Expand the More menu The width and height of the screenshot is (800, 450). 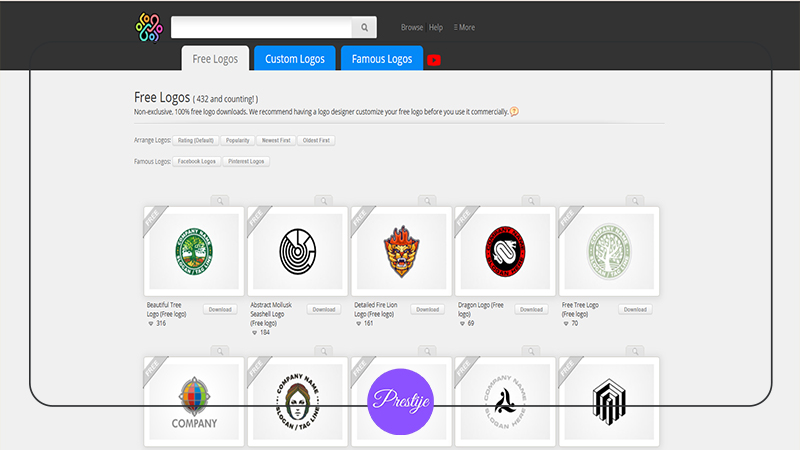click(464, 28)
